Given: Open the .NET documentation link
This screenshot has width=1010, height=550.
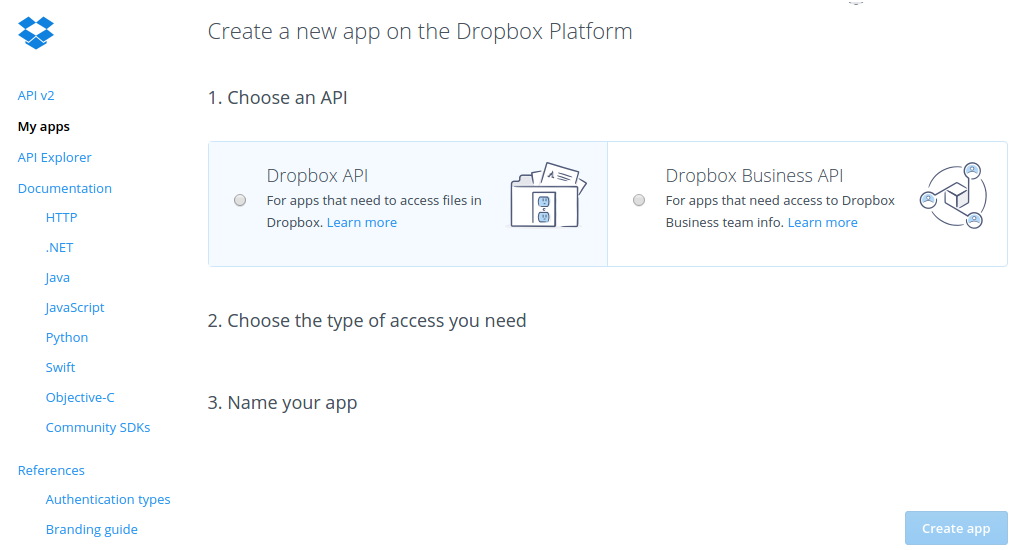Looking at the screenshot, I should (x=59, y=247).
